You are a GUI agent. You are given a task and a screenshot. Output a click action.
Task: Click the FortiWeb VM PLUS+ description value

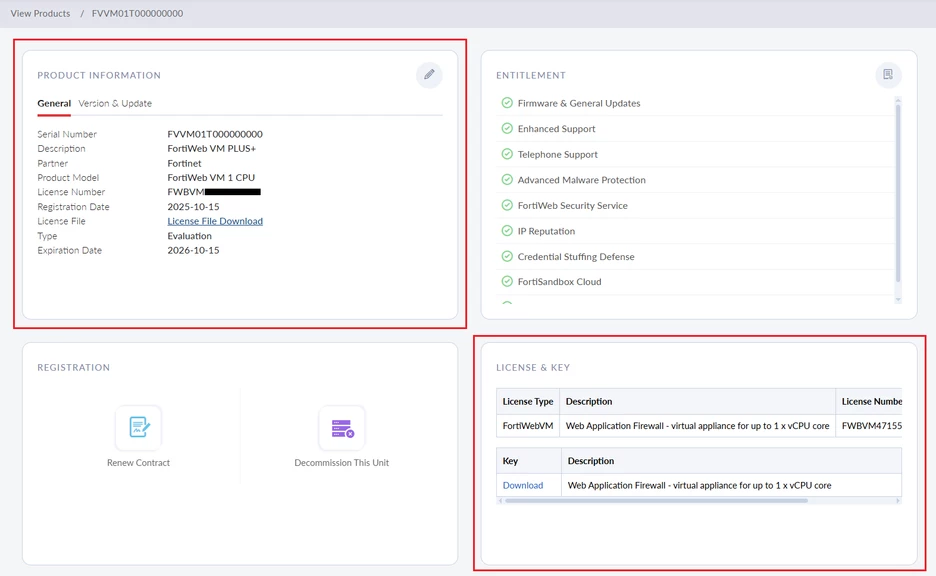coord(211,149)
